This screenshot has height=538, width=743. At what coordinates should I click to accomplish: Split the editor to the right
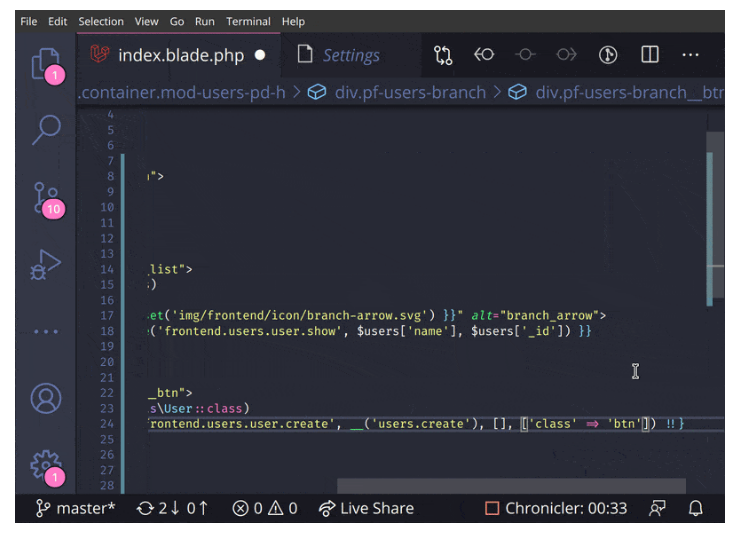pos(650,55)
